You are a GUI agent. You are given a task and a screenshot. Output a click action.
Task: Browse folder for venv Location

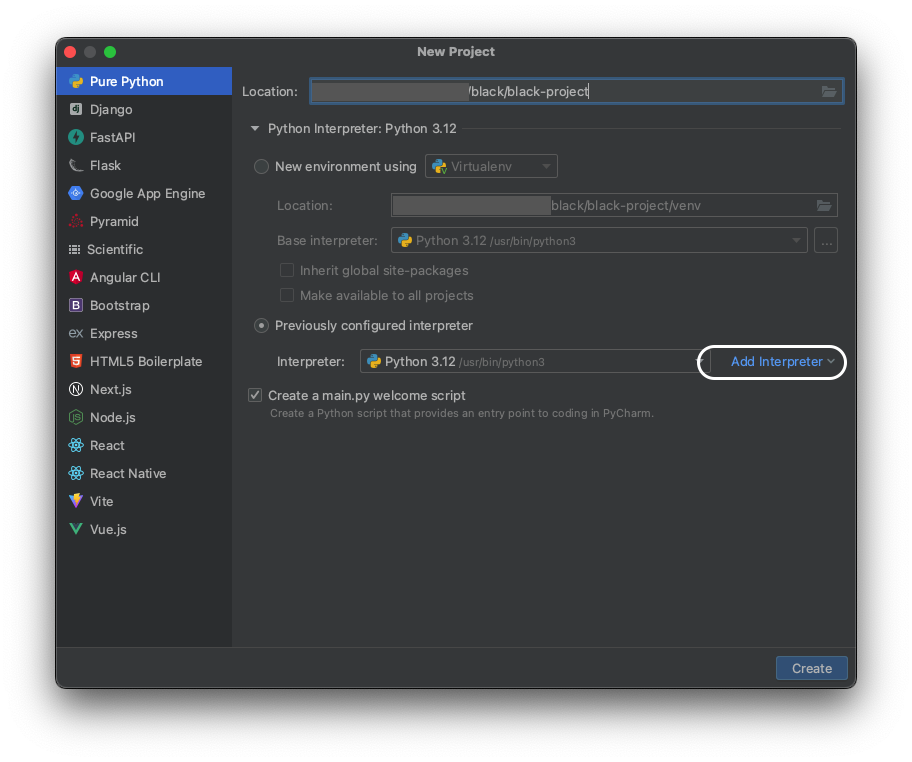click(824, 205)
